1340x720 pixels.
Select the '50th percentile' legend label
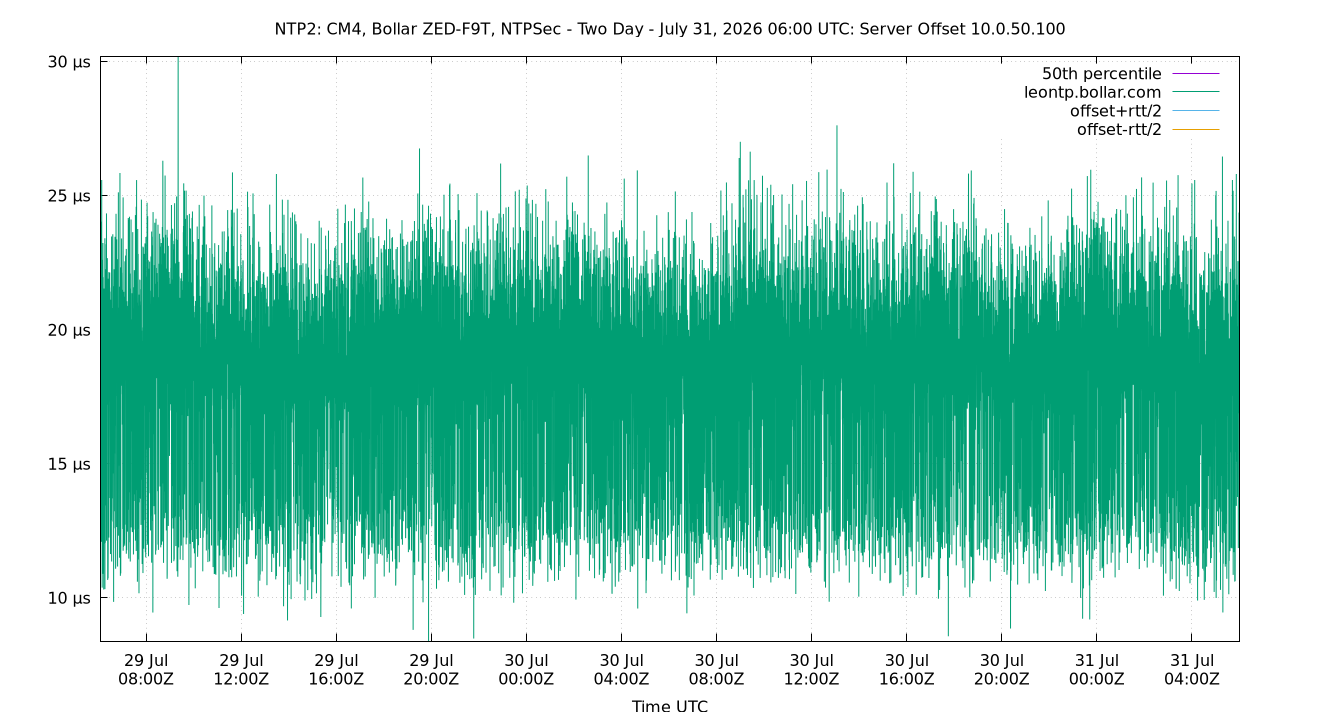1102,74
